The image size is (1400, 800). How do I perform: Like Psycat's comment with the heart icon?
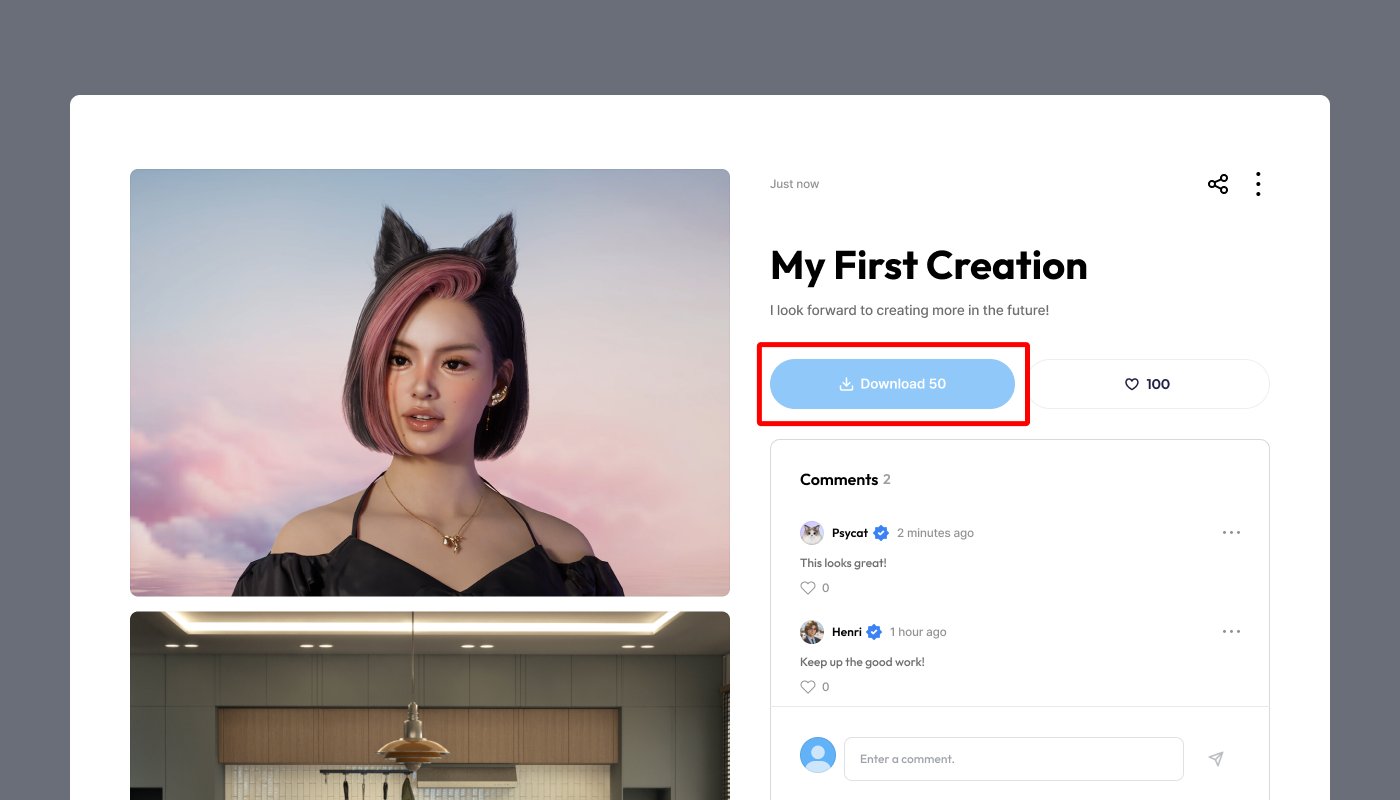coord(808,588)
